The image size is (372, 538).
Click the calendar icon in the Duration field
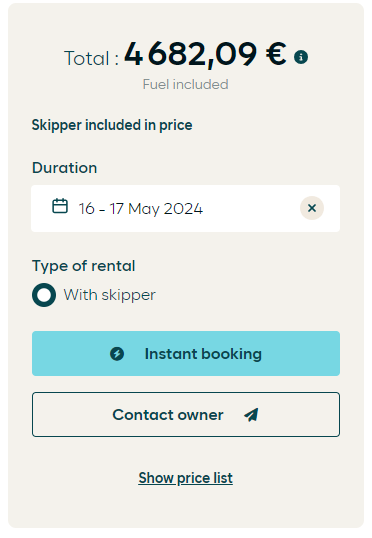(60, 206)
